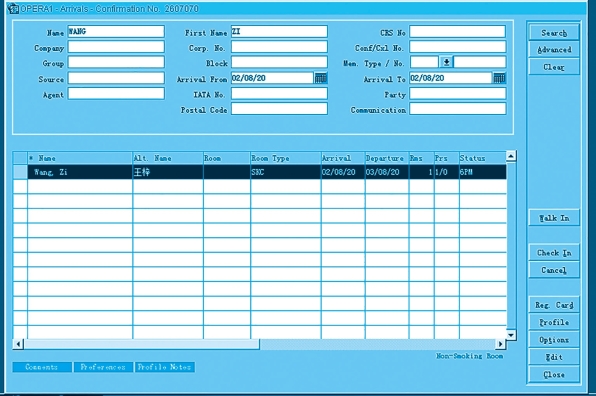Viewport: 596px width, 396px height.
Task: Open the Profile Notes tab
Action: 165,367
